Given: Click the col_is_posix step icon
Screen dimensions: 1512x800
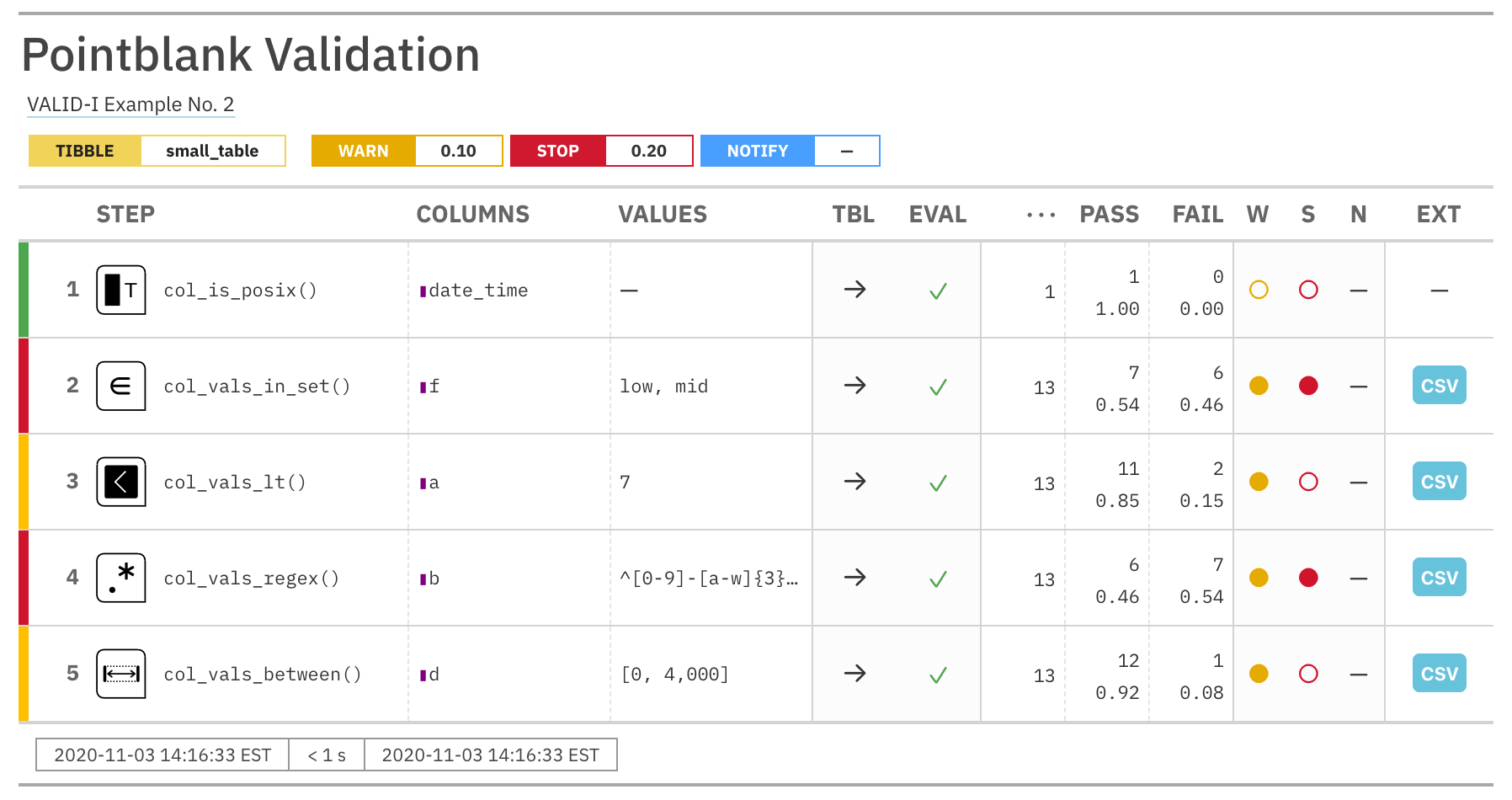Looking at the screenshot, I should pyautogui.click(x=121, y=290).
